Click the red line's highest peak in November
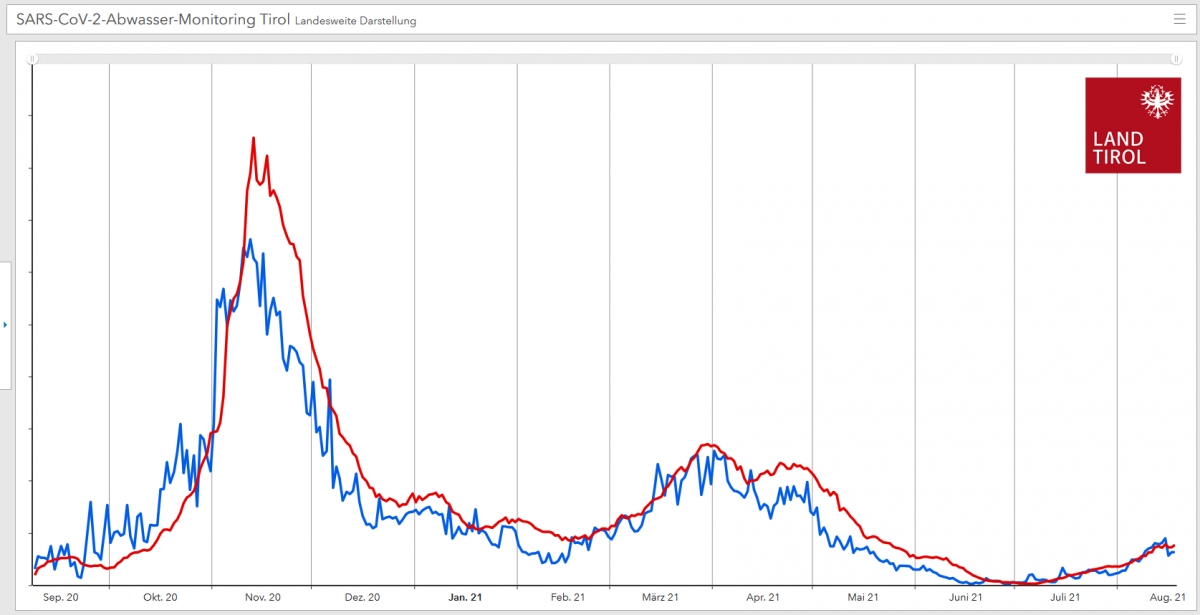Screen dimensions: 1200x615 [x=253, y=138]
